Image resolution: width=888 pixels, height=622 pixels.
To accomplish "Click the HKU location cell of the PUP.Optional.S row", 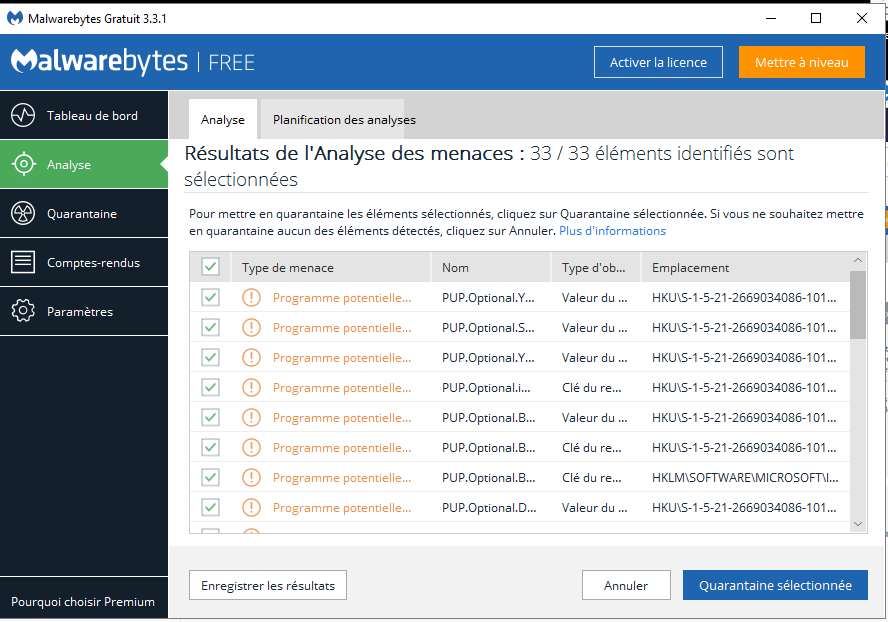I will click(744, 327).
